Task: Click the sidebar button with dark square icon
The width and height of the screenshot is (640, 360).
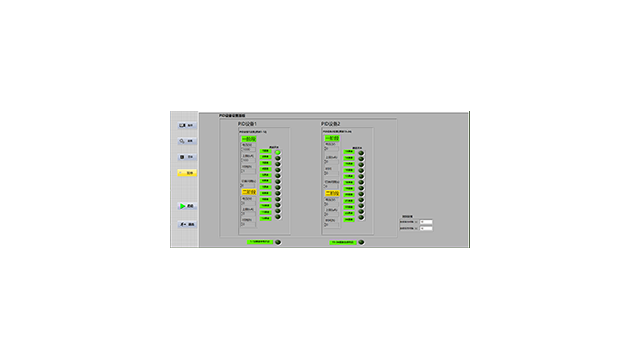Action: click(x=187, y=157)
